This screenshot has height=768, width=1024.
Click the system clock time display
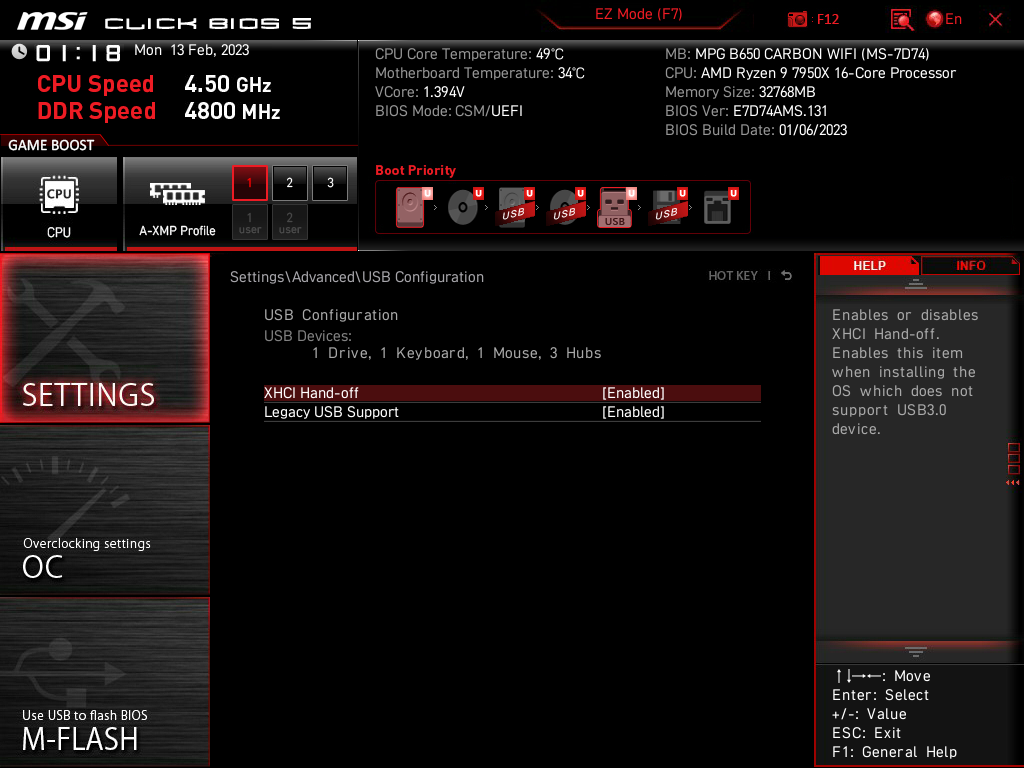pyautogui.click(x=78, y=53)
